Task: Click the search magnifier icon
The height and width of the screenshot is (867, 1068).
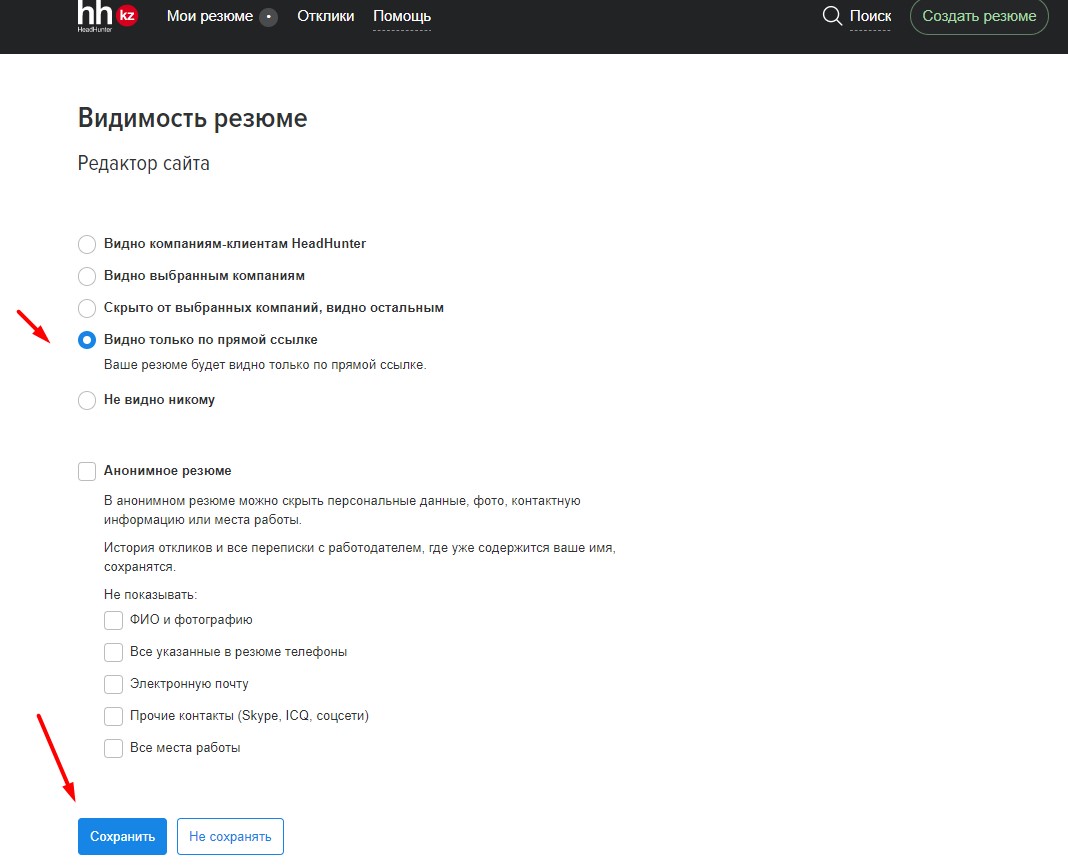Action: [x=831, y=16]
